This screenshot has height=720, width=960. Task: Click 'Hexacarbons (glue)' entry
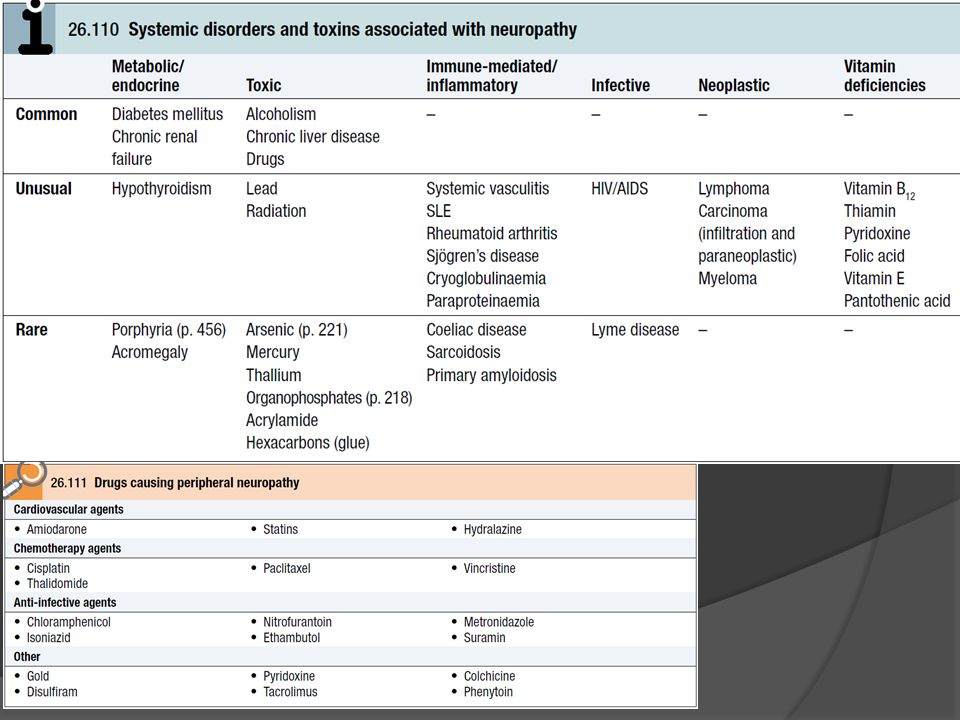coord(307,443)
